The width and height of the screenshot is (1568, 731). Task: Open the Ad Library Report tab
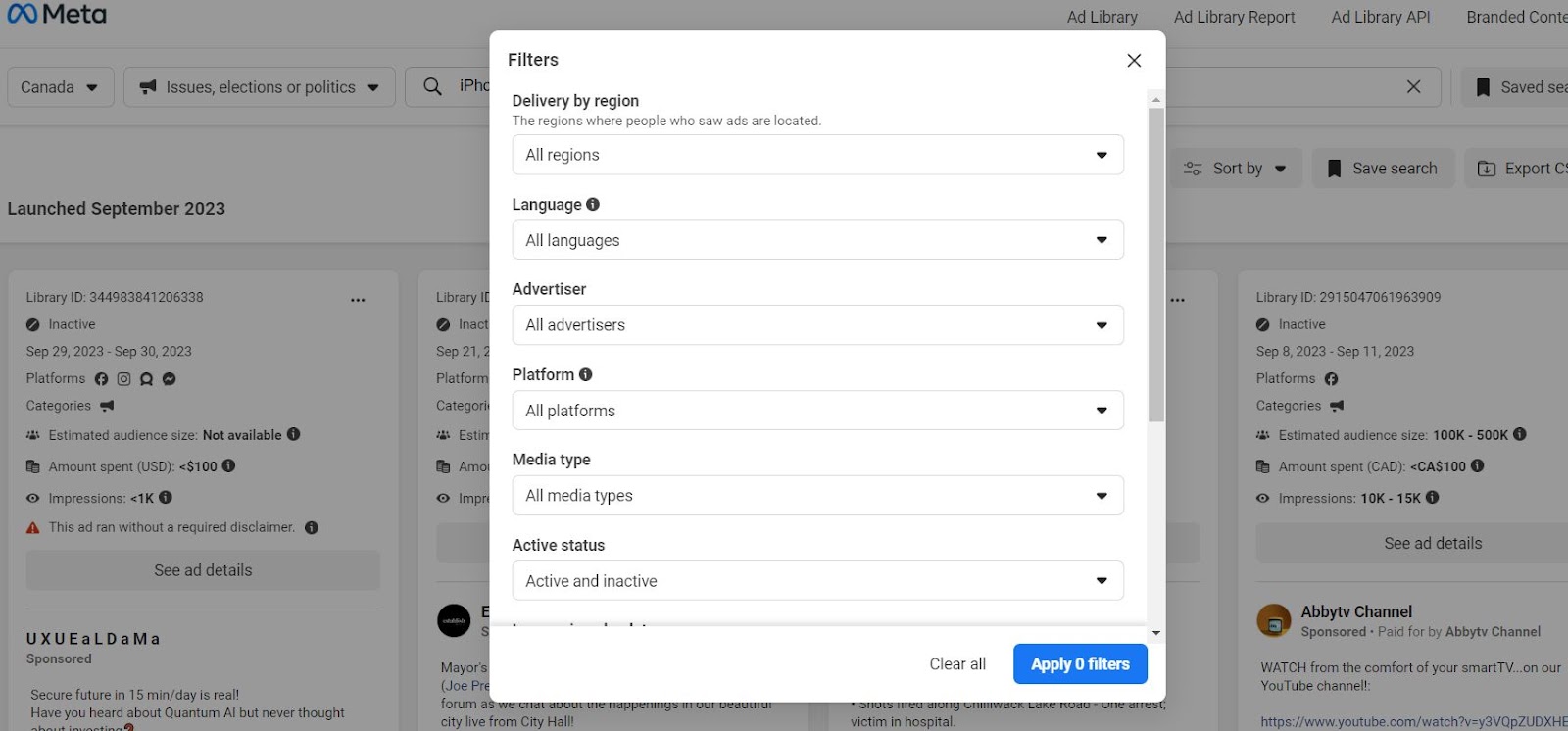[x=1234, y=17]
